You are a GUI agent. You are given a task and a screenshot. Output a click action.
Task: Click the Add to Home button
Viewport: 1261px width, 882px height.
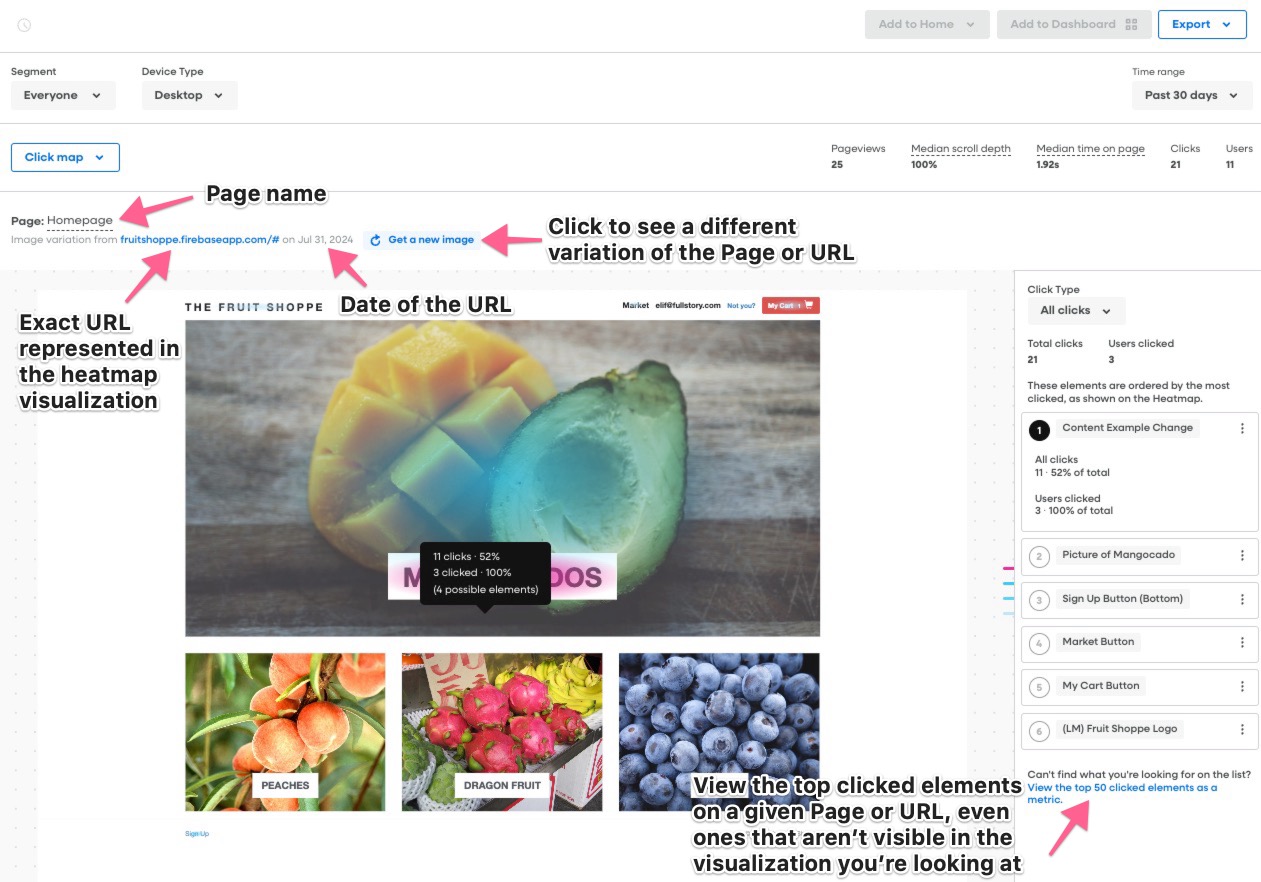926,25
